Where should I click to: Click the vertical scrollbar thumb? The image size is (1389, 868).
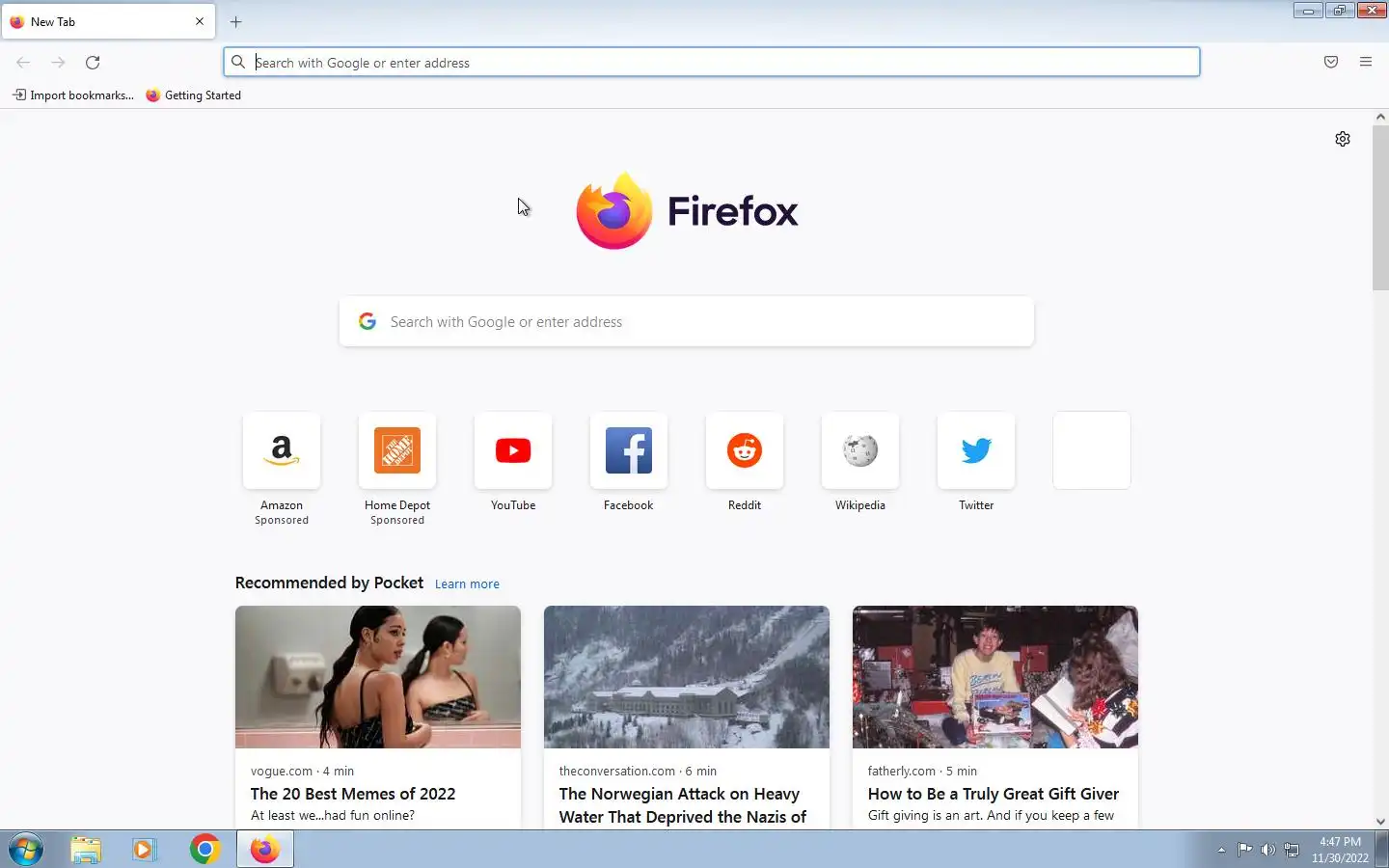coord(1380,206)
